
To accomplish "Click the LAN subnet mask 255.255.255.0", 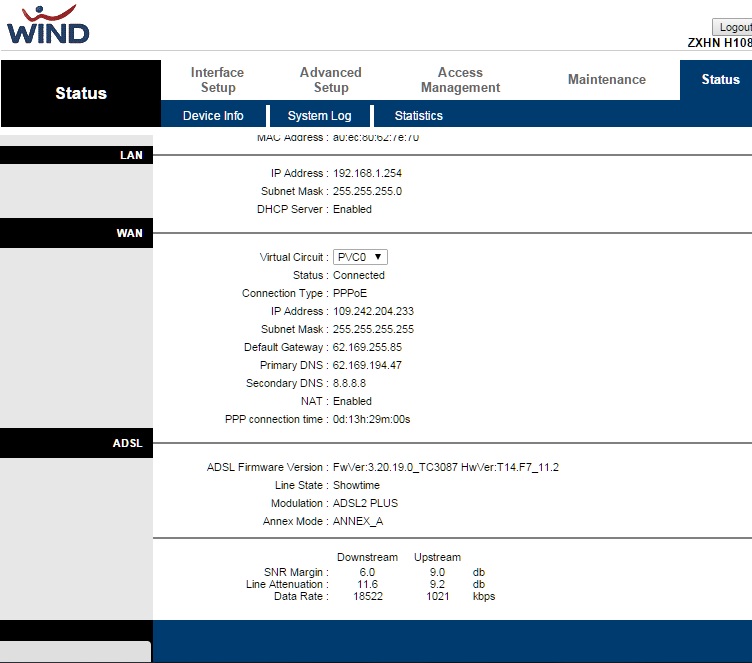I will (x=367, y=191).
